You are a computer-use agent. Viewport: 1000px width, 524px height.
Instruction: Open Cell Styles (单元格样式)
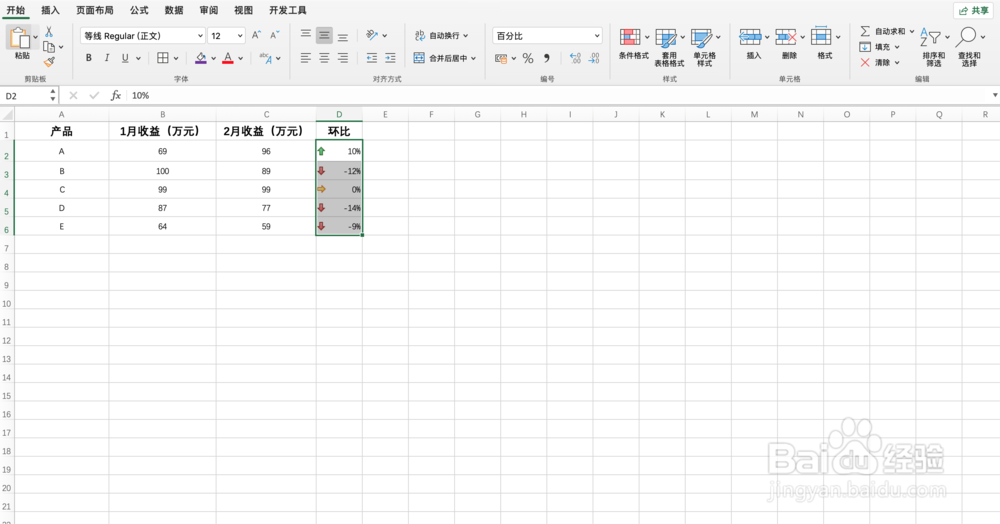705,47
